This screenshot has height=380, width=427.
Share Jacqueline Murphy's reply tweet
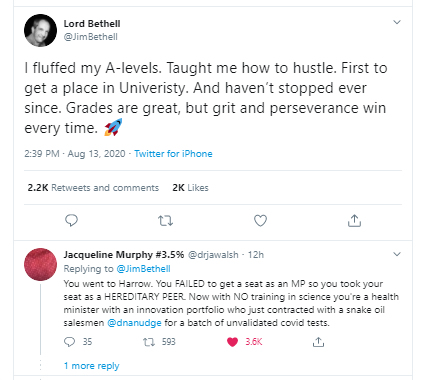318,342
